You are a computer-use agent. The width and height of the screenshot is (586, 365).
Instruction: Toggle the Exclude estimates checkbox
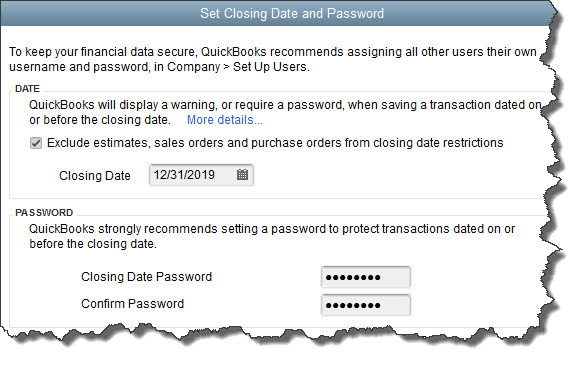click(x=36, y=143)
